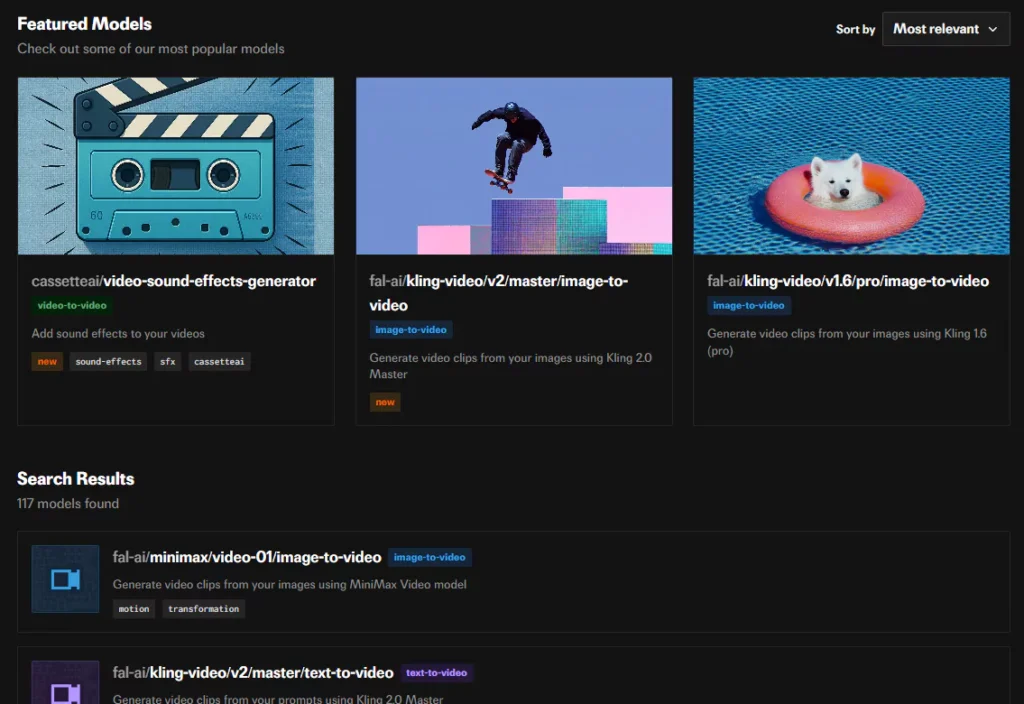Click the purple video camera icon for kling text-to-video
Screen dimensions: 1024x704
click(65, 690)
